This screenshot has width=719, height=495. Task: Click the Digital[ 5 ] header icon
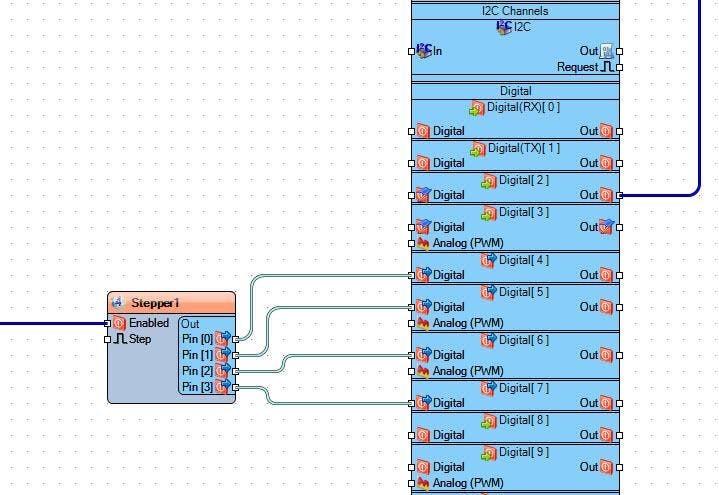coord(489,293)
